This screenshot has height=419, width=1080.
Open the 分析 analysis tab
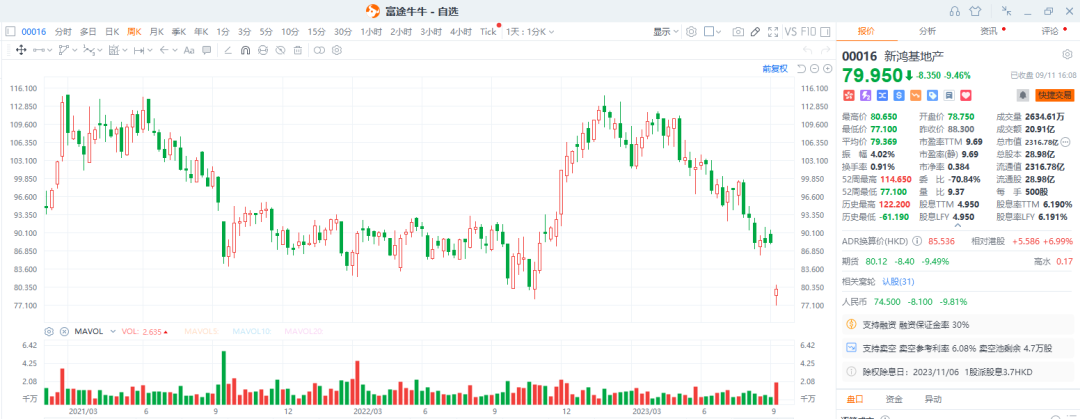click(927, 31)
